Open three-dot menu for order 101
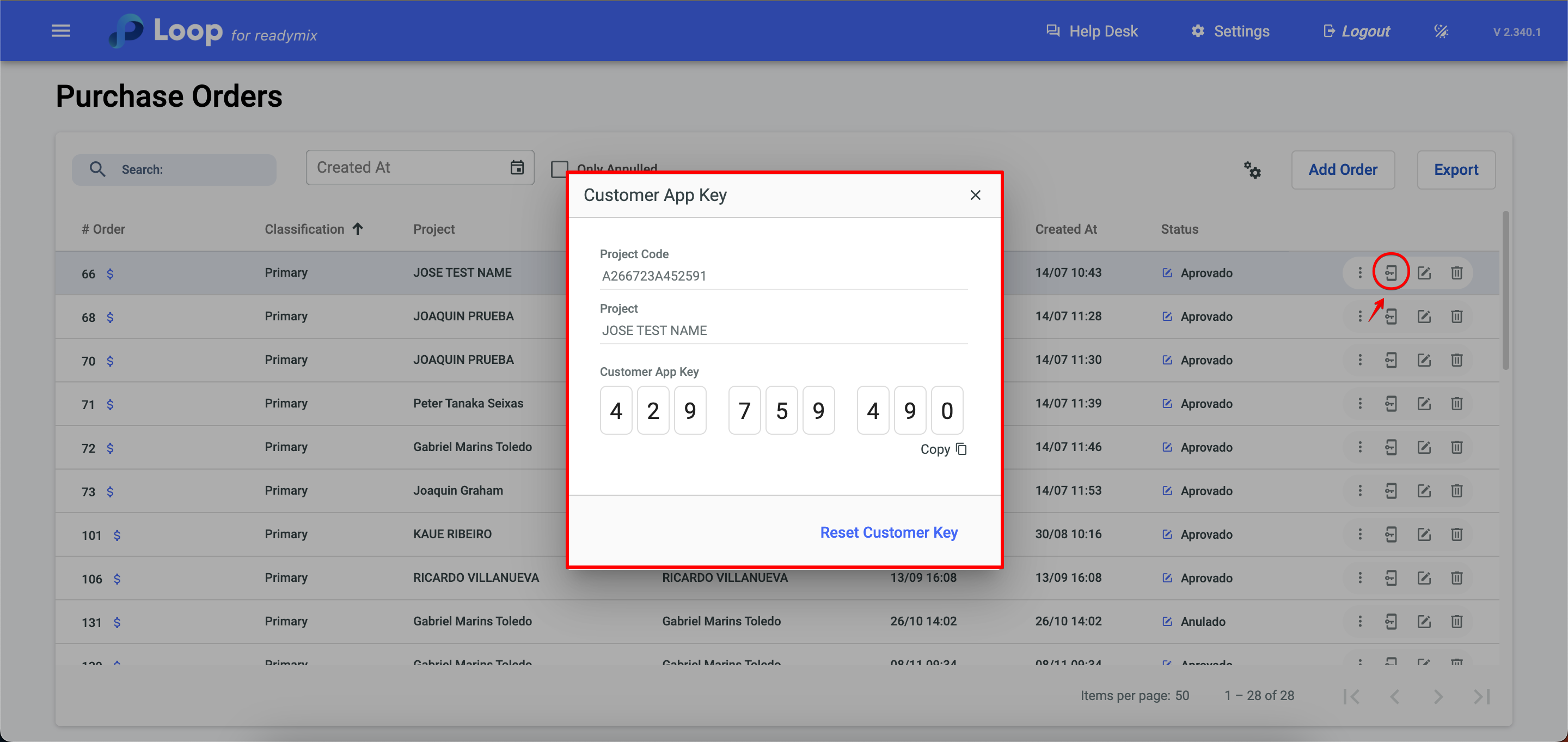Viewport: 1568px width, 742px height. (1360, 534)
